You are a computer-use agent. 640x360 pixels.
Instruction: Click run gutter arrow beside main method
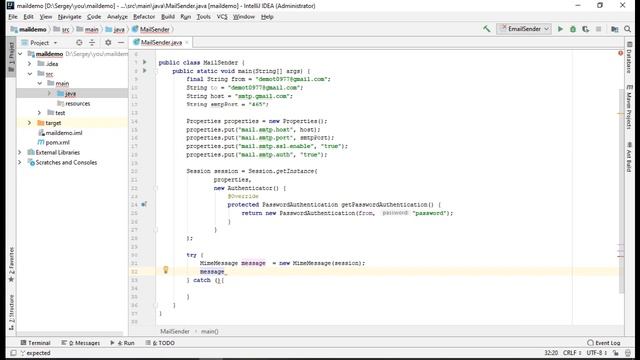point(144,71)
